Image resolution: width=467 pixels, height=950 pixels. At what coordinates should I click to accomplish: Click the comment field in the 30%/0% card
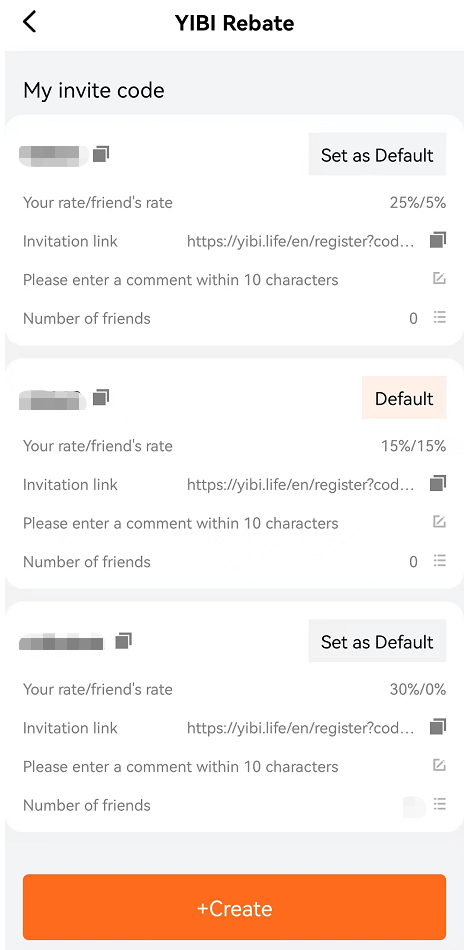[181, 766]
